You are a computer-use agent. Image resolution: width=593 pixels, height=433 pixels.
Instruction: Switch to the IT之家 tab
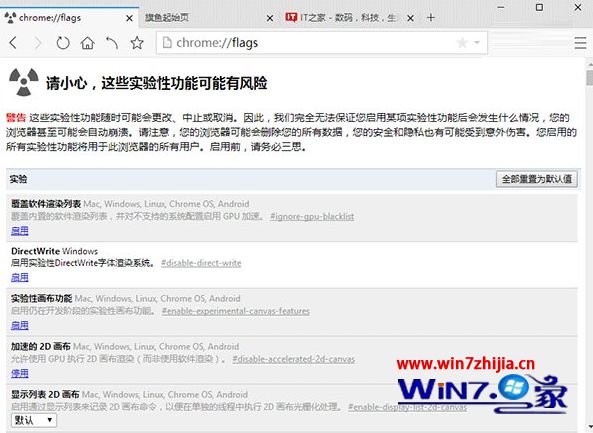tap(341, 17)
